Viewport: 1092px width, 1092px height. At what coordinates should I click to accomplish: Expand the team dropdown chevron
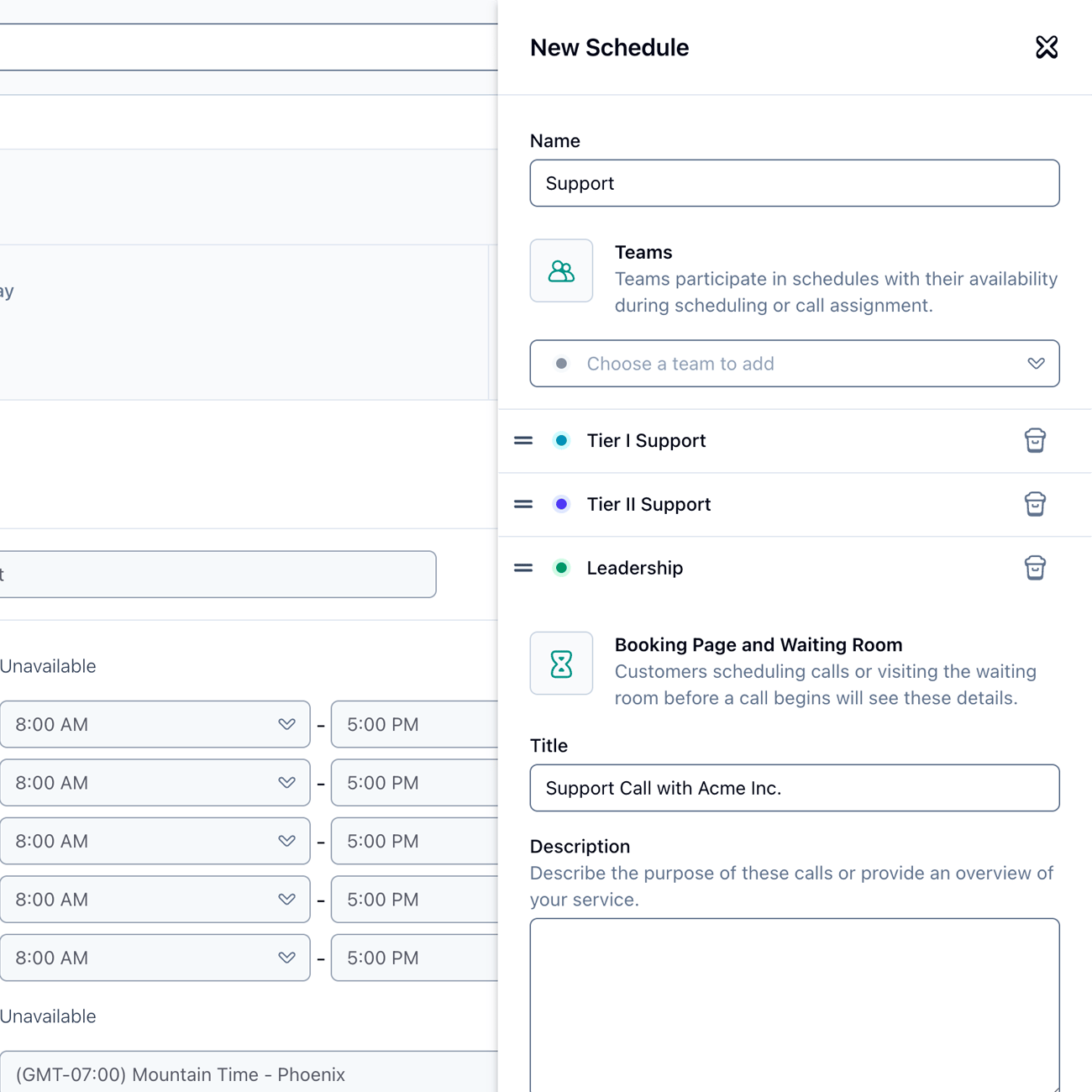[1036, 364]
